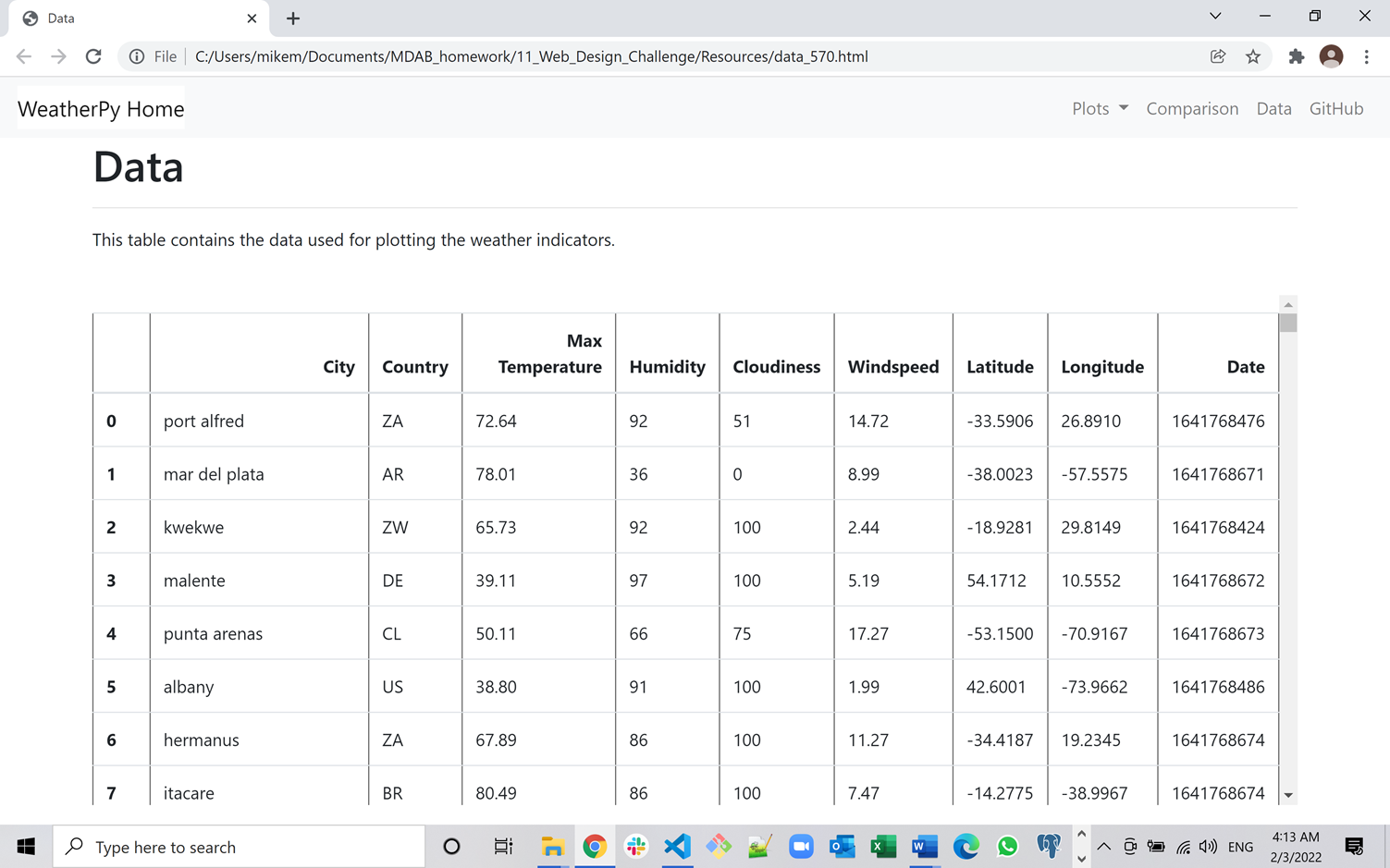Screen dimensions: 1390x868
Task: Click the WeatherPy Home link
Action: coord(100,108)
